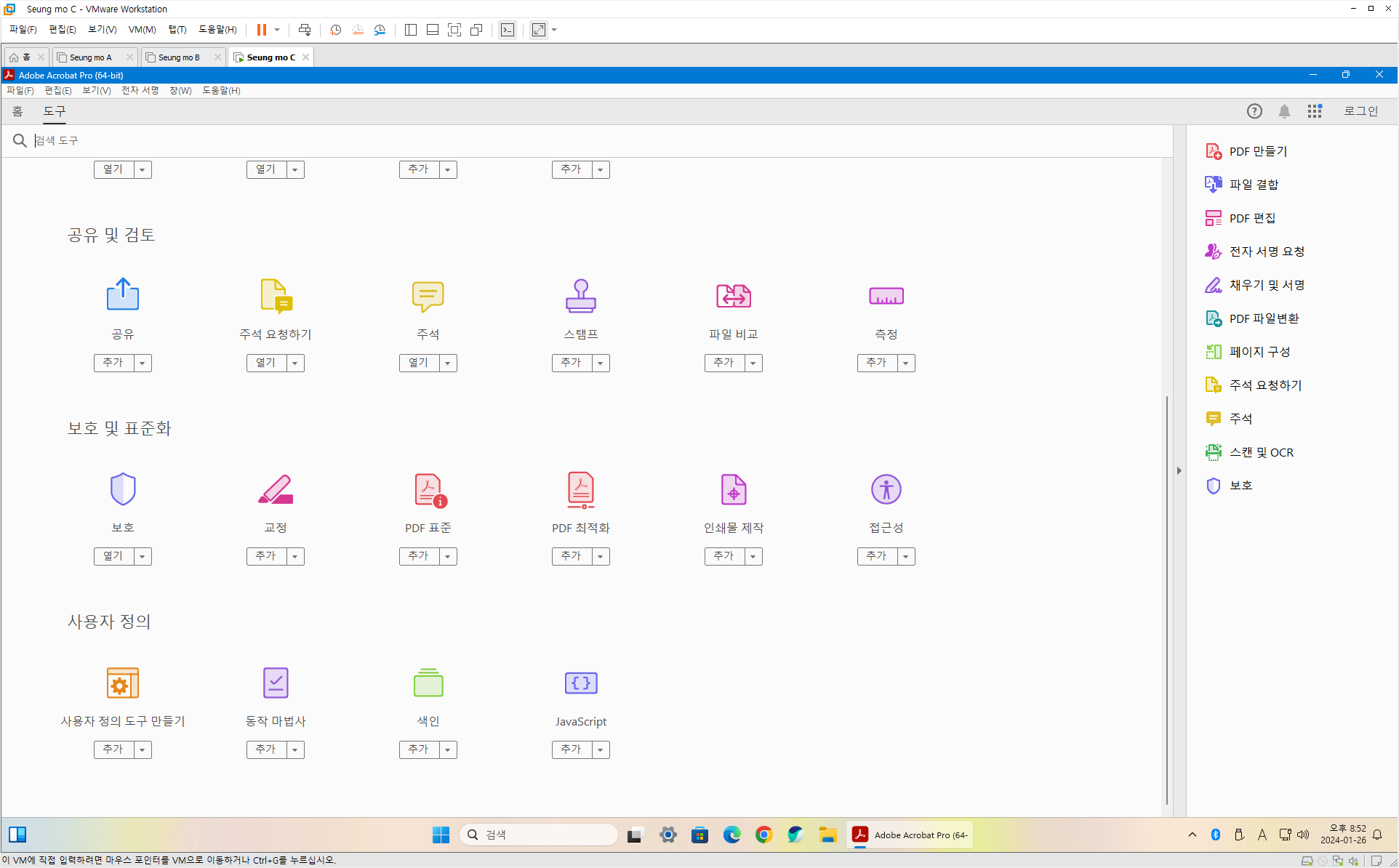1399x868 pixels.
Task: Open the Accessibility (접근성) tool icon
Action: point(886,489)
